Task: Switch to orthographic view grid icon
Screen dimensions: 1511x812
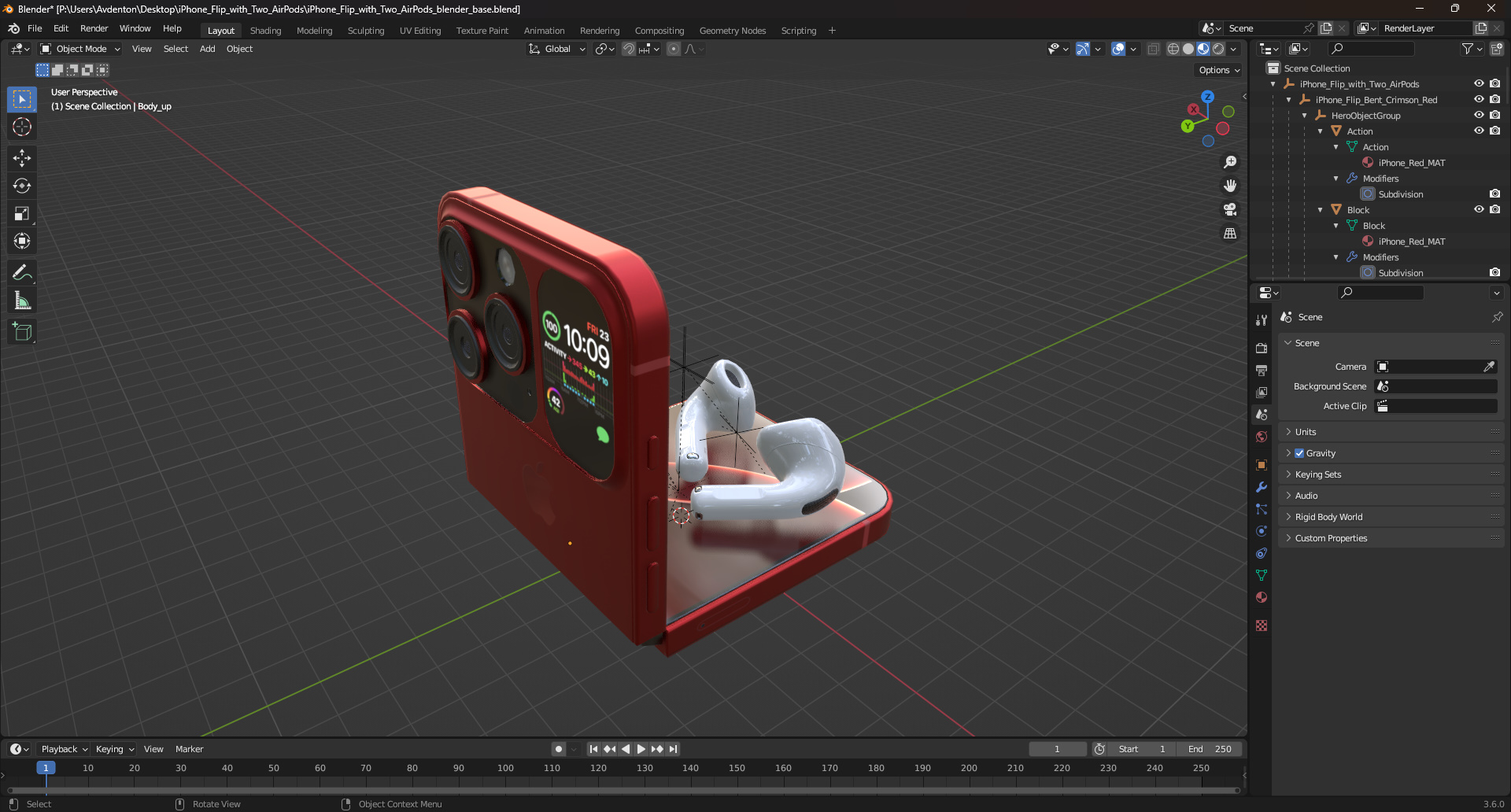Action: [x=1230, y=233]
